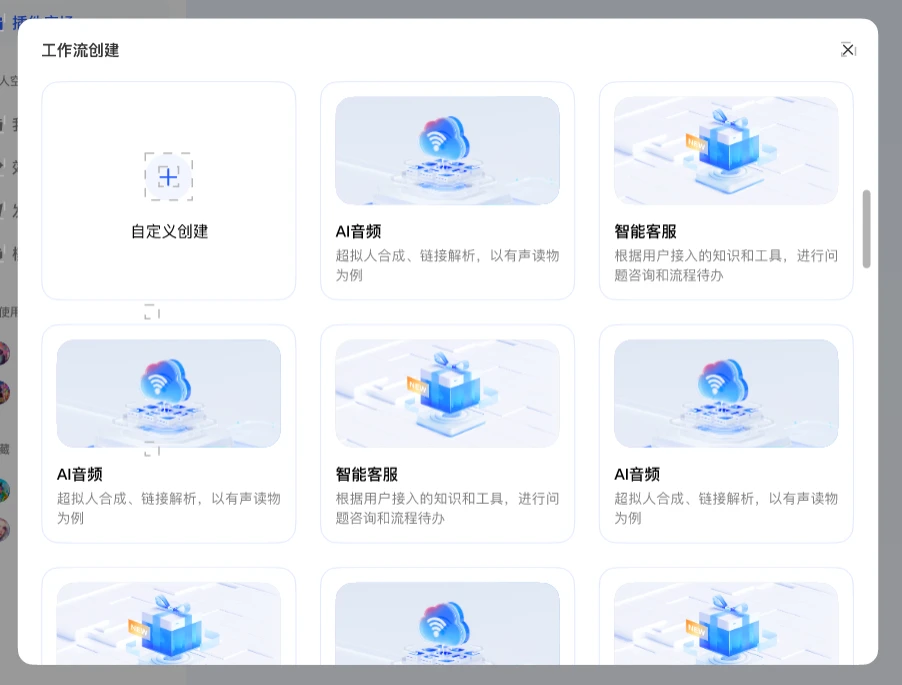The image size is (902, 685).
Task: Select an avatar under the sidebar favorites section
Action: click(x=5, y=490)
